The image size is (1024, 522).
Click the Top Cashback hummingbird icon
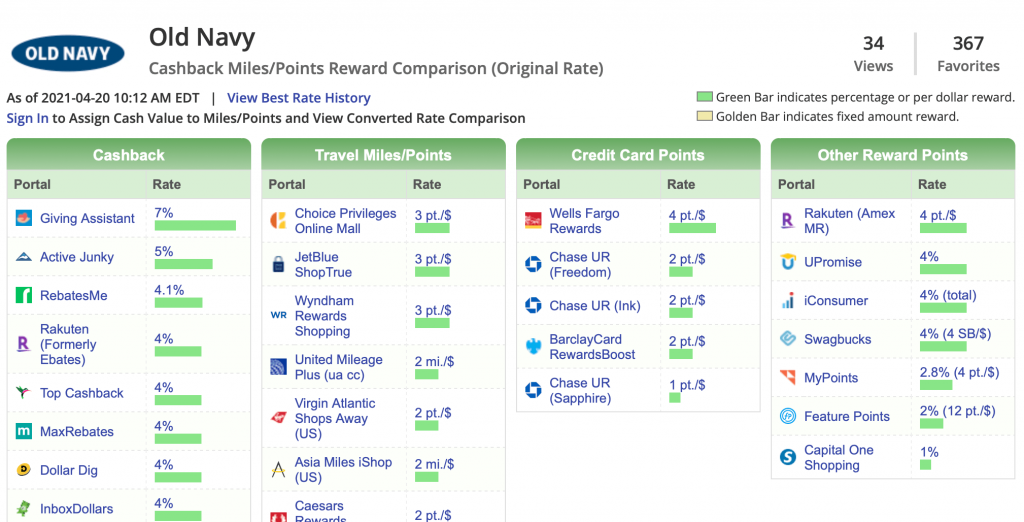click(x=24, y=393)
